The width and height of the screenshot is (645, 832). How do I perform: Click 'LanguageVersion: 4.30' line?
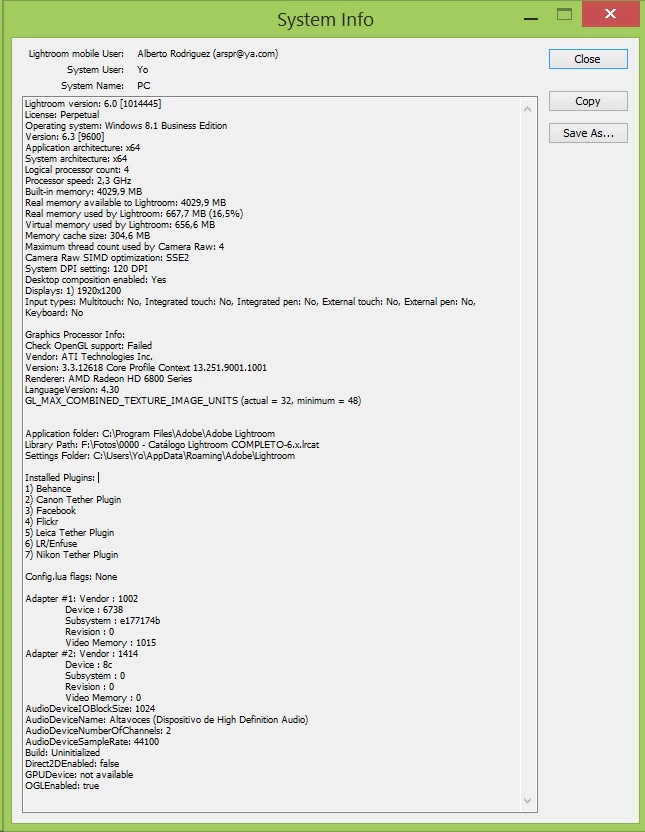pos(72,390)
